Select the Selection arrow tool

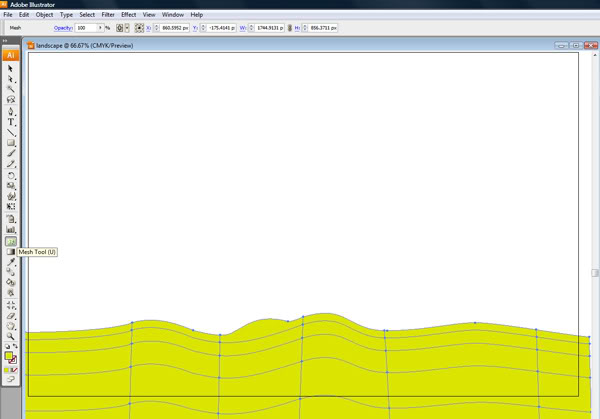tap(10, 68)
